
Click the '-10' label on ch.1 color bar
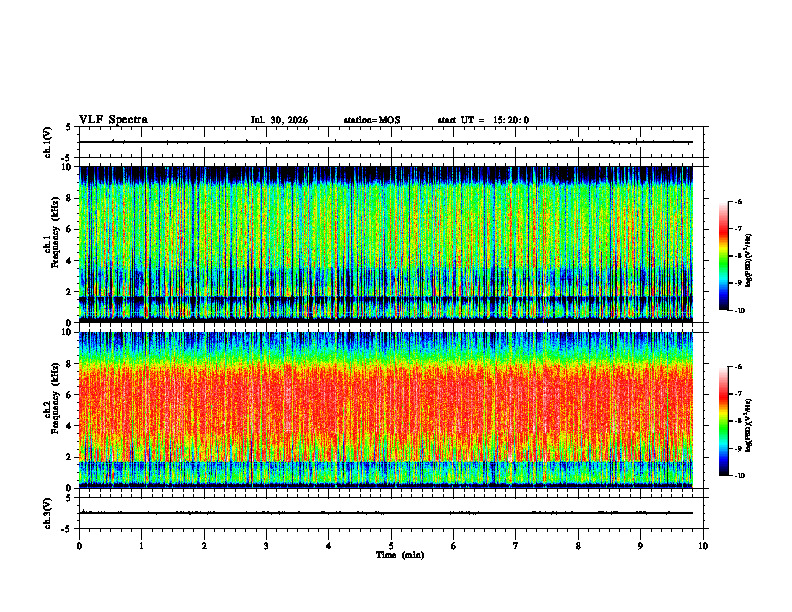(x=739, y=311)
